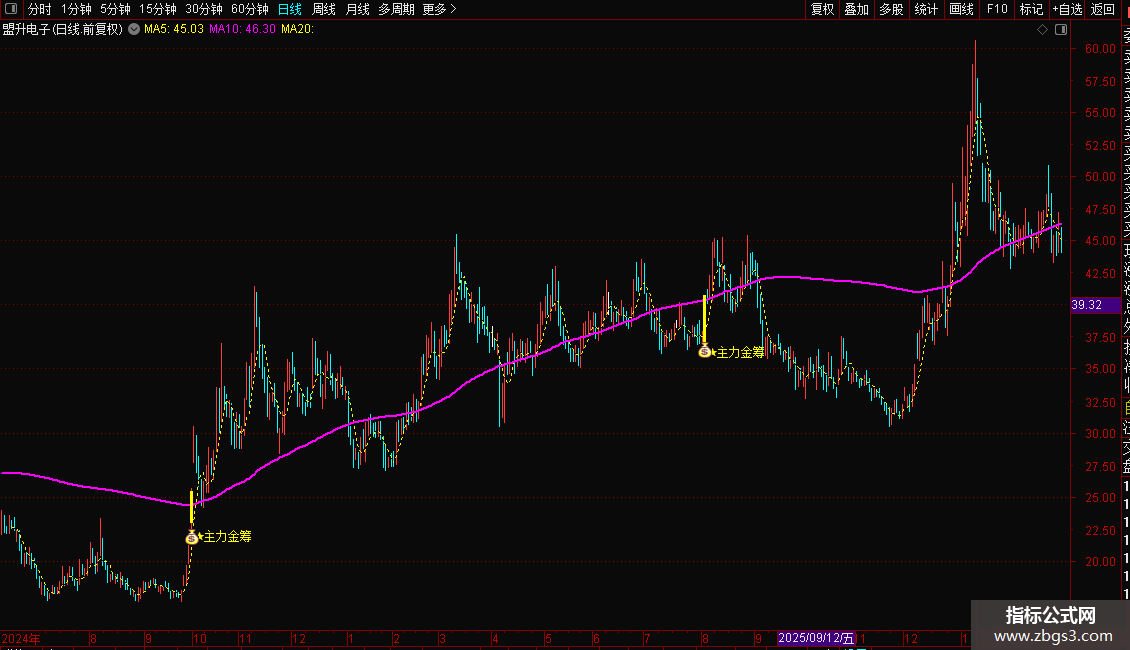The image size is (1130, 650).
Task: Click the diamond marker icon above chart
Action: coord(1042,30)
